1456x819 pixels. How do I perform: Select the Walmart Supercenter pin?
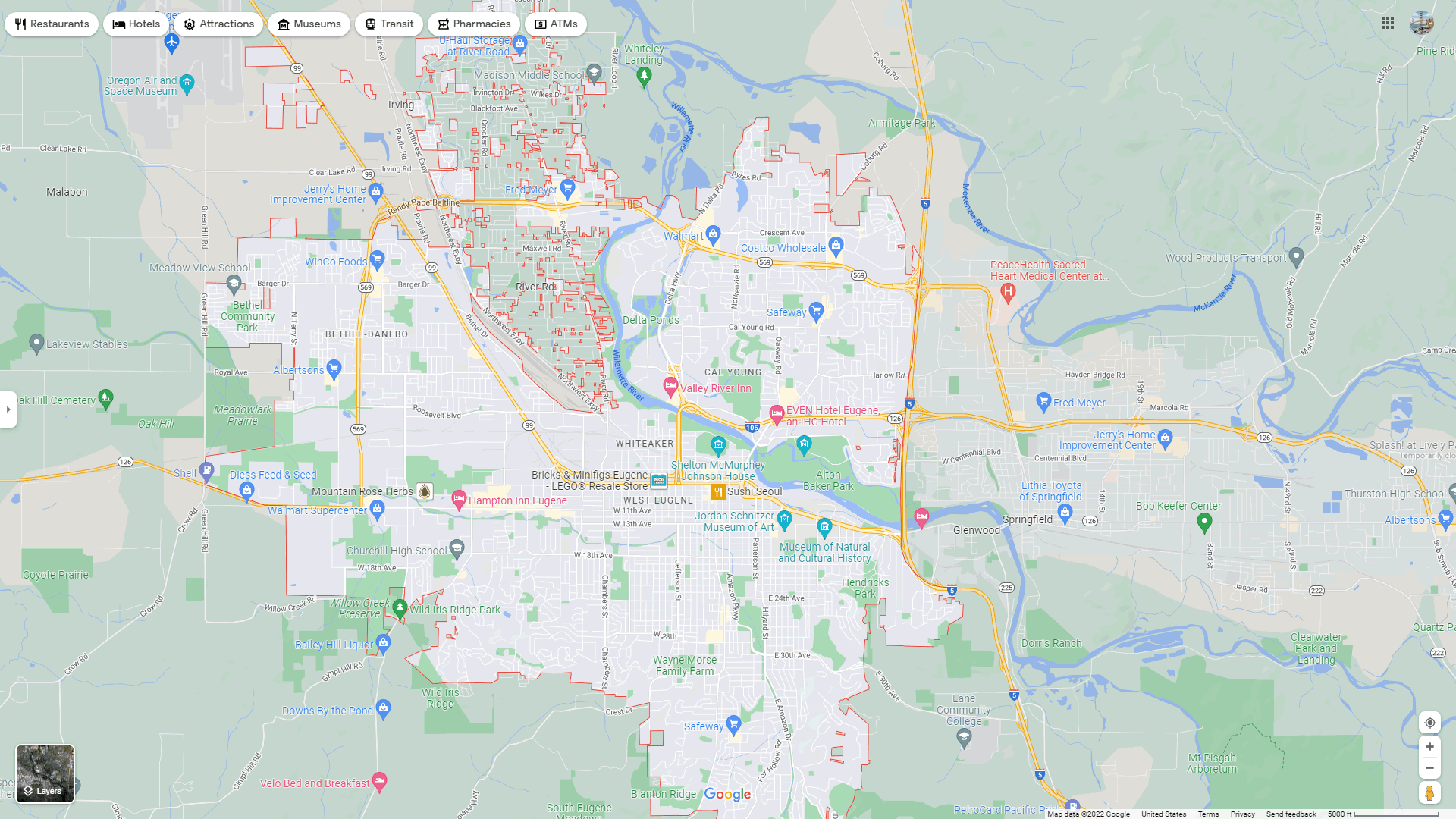tap(378, 508)
